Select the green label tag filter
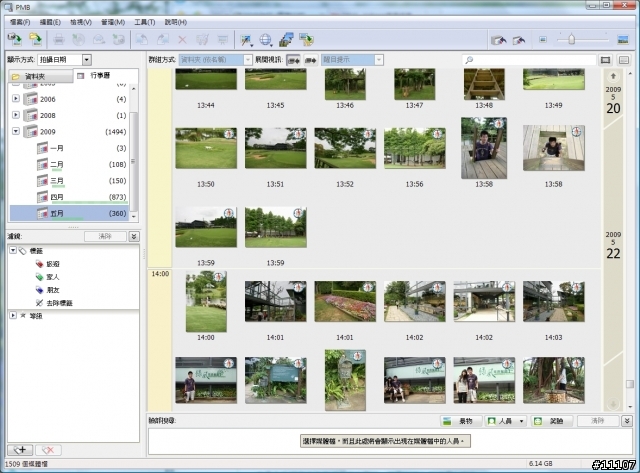This screenshot has width=640, height=473. (x=47, y=277)
